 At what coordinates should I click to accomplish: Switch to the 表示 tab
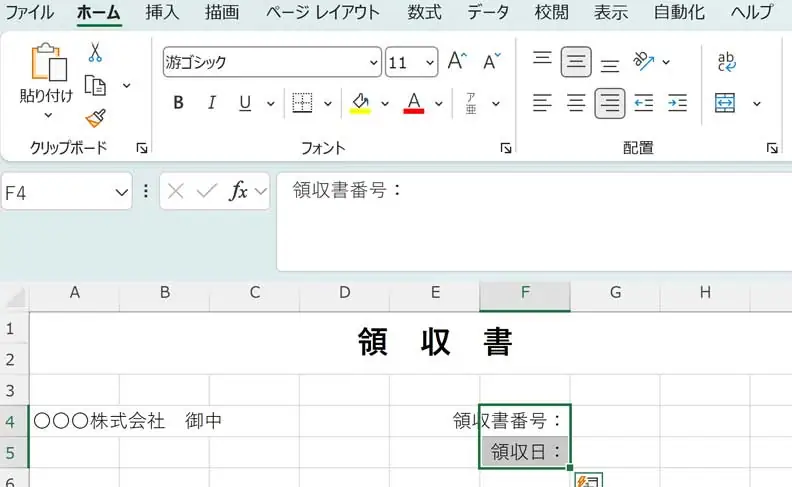click(611, 12)
